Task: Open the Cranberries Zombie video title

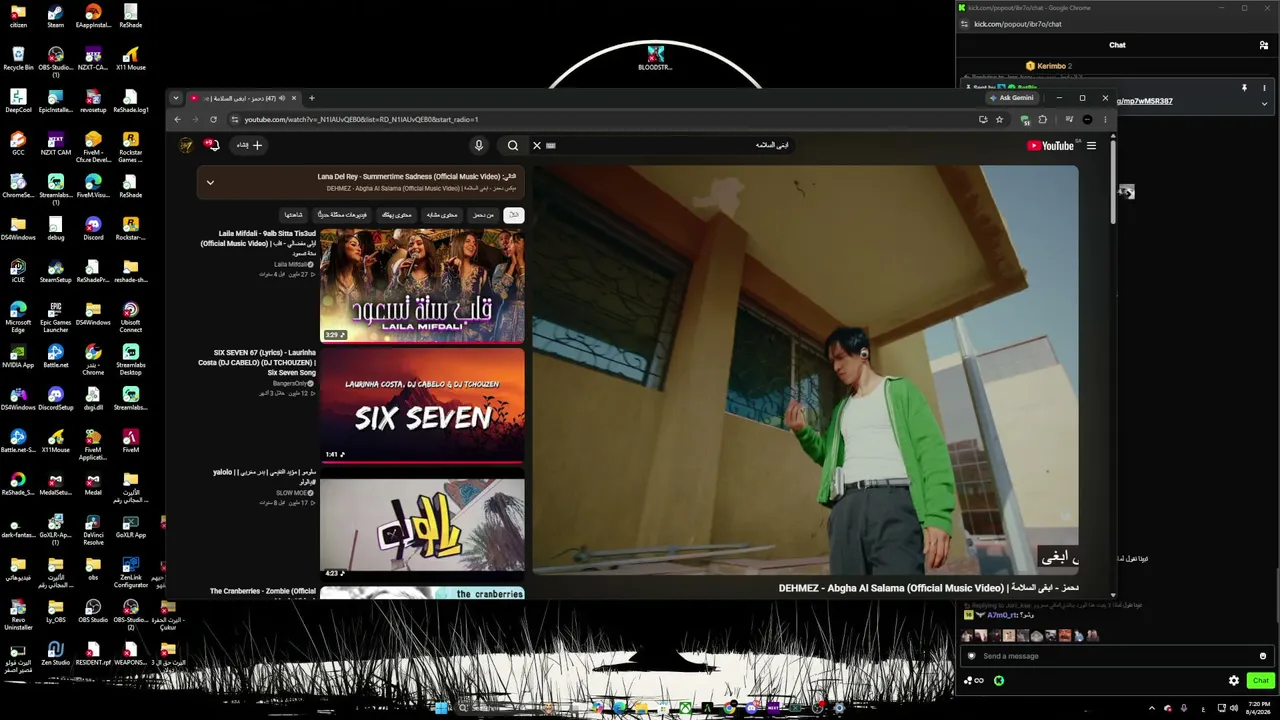Action: point(263,591)
